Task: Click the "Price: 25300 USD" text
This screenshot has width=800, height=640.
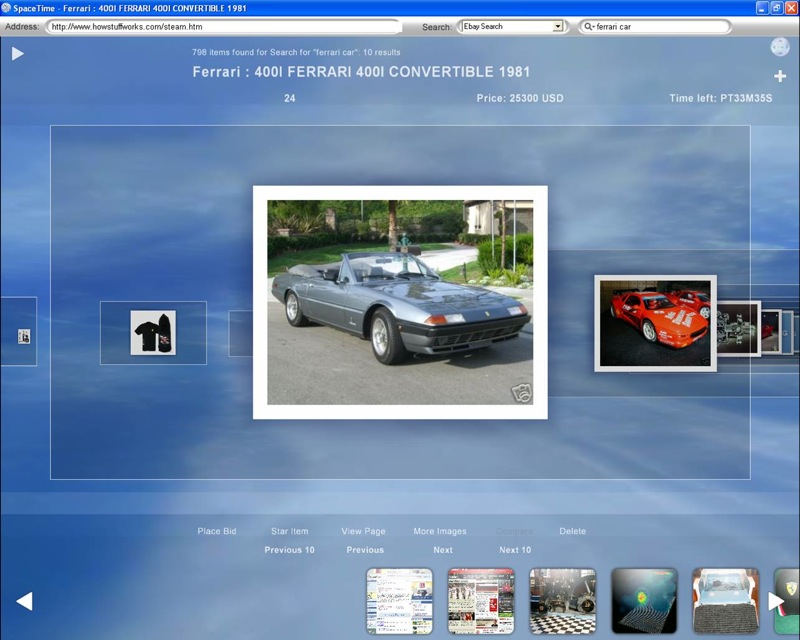Action: click(520, 98)
